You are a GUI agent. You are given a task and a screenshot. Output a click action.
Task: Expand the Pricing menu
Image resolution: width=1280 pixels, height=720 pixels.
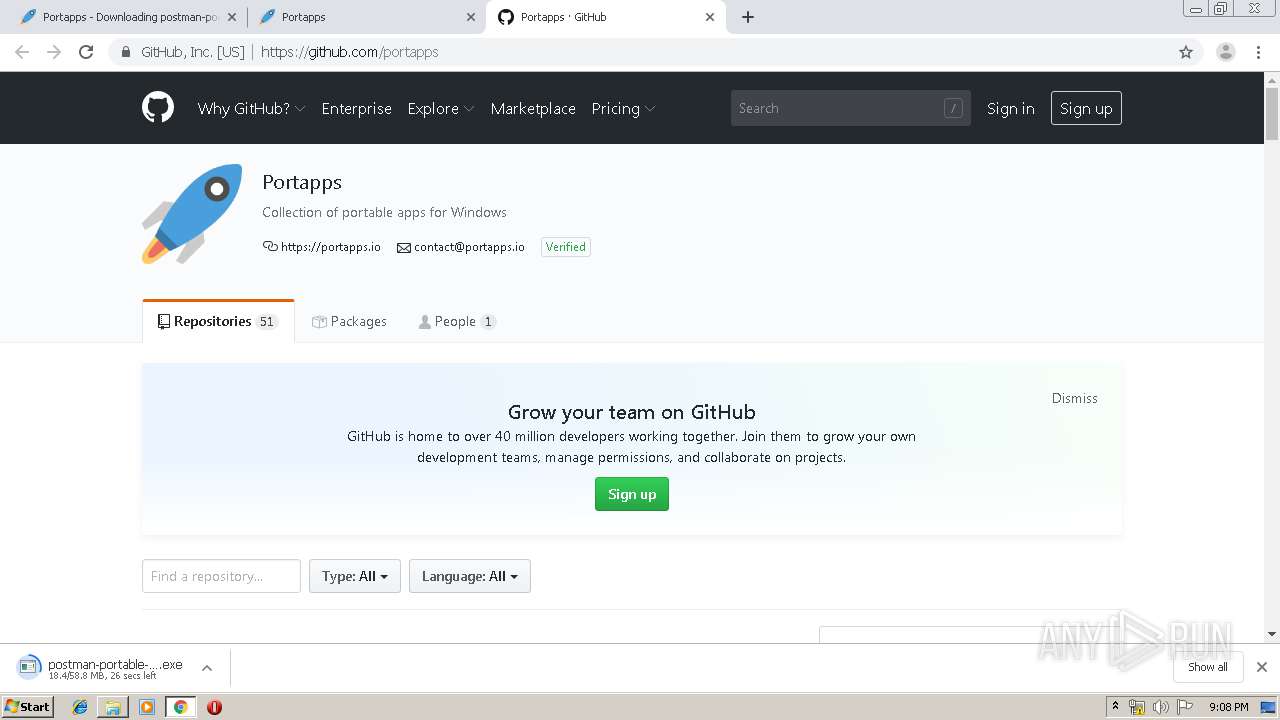point(623,108)
